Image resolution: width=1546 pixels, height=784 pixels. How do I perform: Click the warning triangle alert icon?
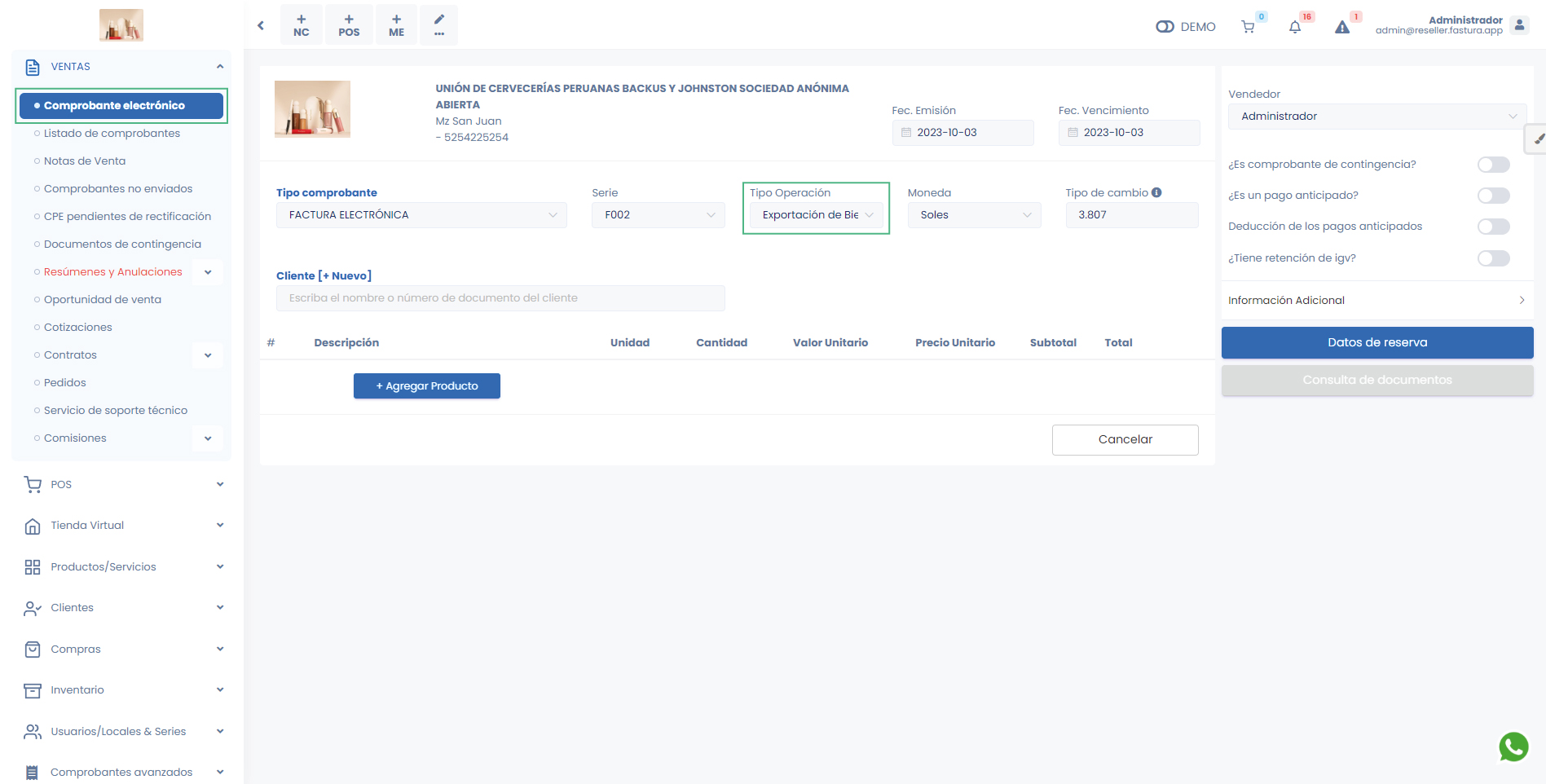[1342, 27]
